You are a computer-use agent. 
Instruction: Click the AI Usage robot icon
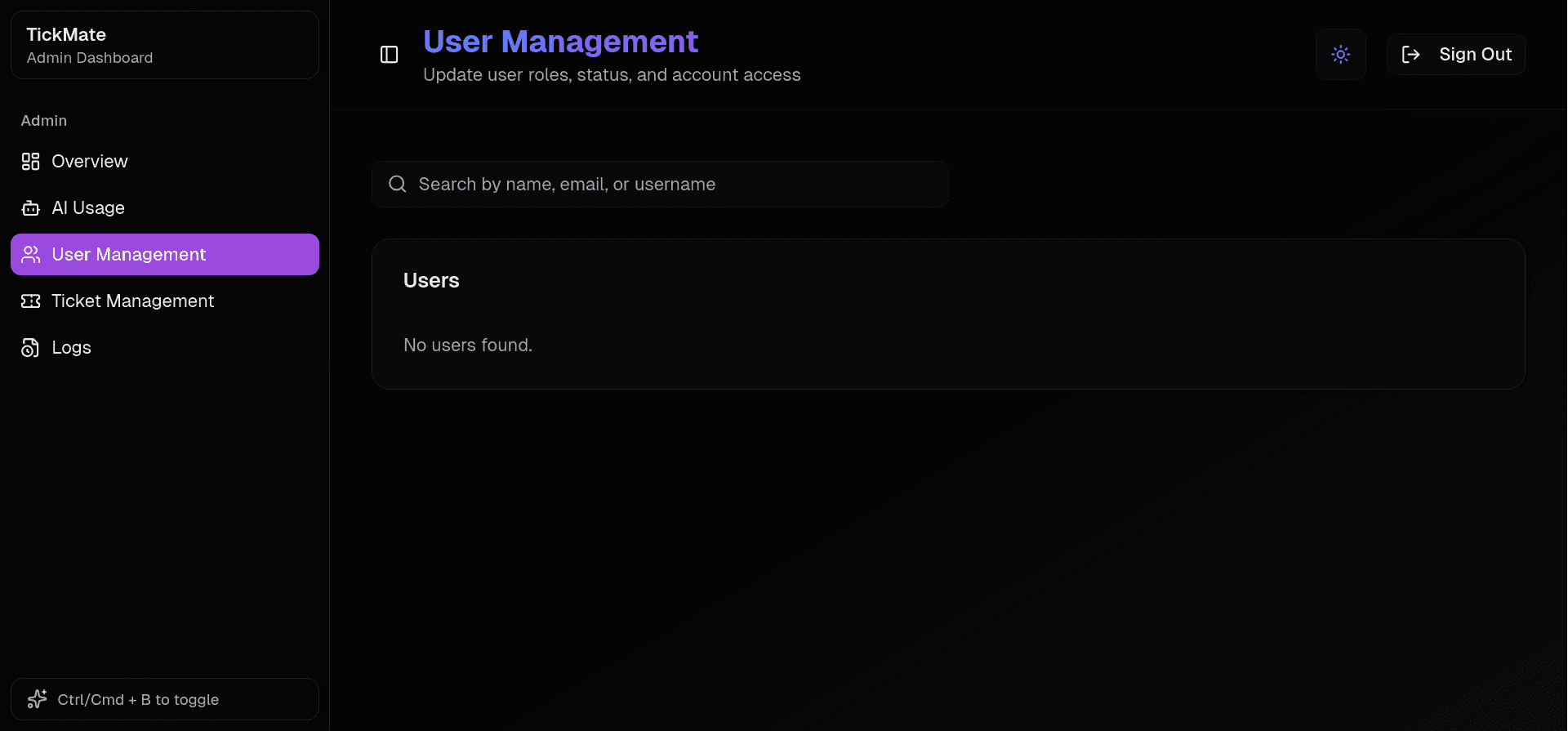[30, 208]
